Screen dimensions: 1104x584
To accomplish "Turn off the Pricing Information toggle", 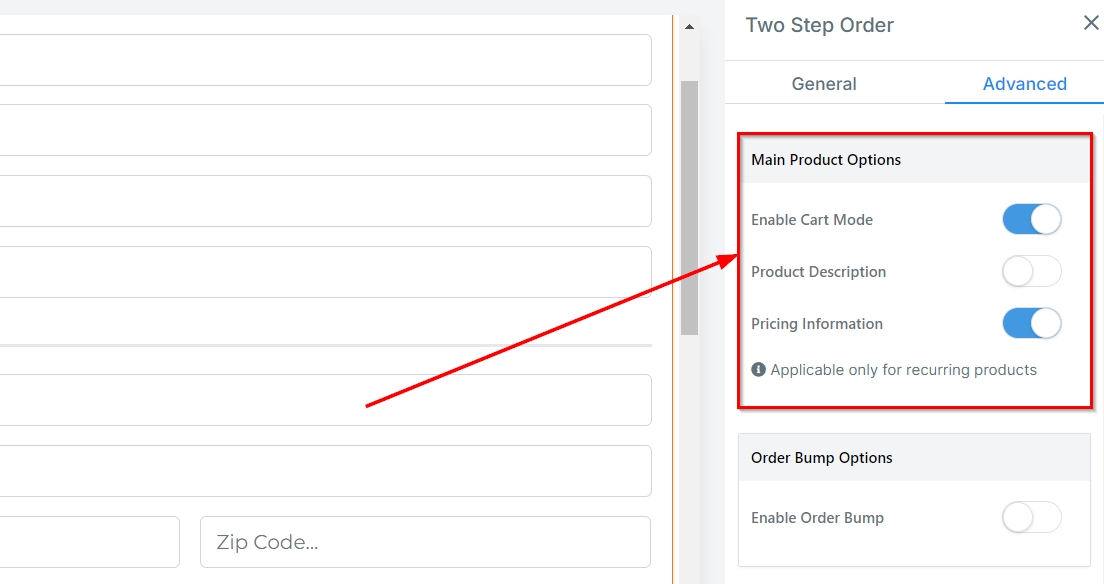I will pos(1031,324).
